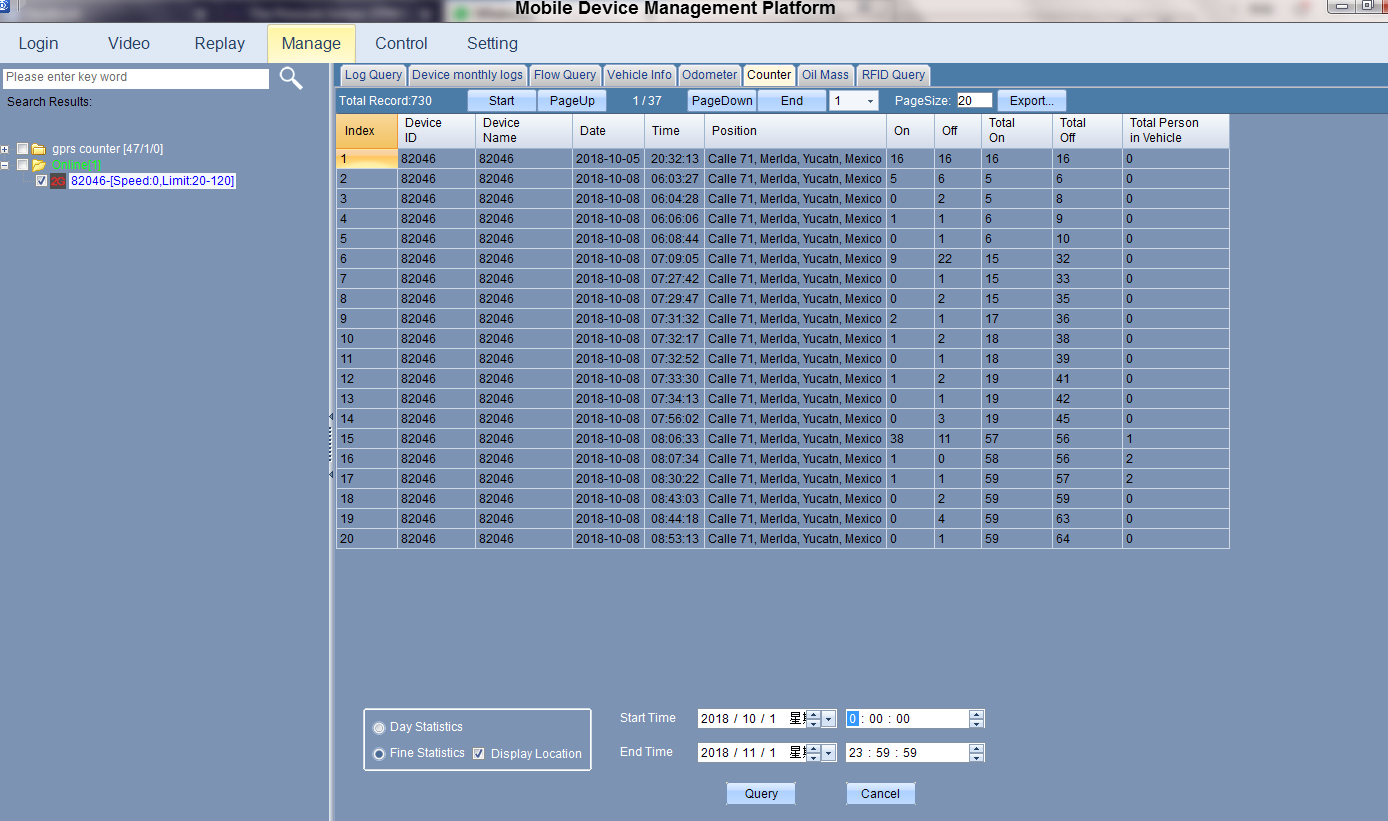This screenshot has width=1388, height=821.
Task: Click the magnifying glass search icon
Action: 290,78
